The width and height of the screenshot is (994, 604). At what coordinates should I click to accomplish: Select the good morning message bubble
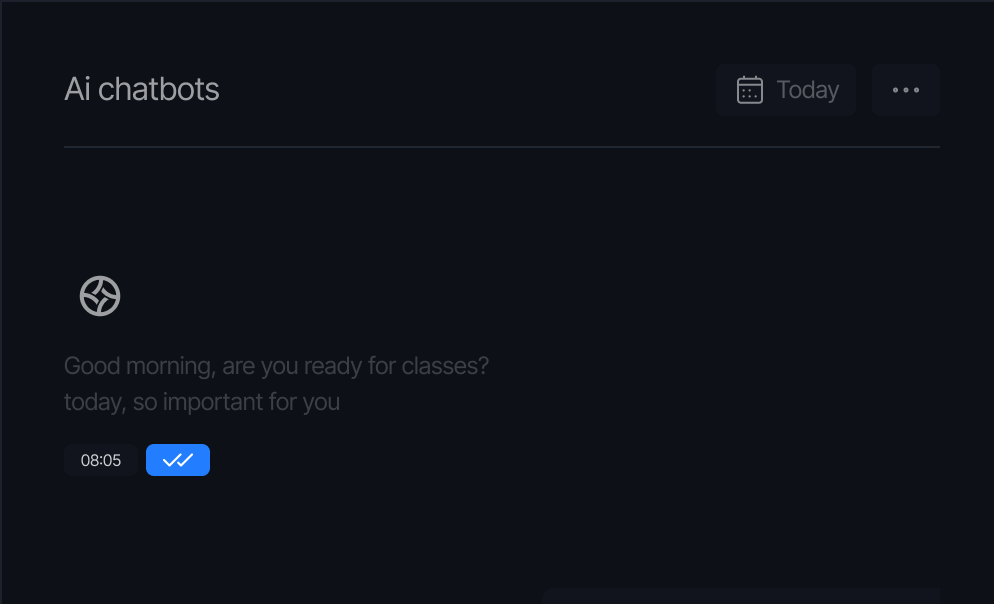tap(276, 383)
